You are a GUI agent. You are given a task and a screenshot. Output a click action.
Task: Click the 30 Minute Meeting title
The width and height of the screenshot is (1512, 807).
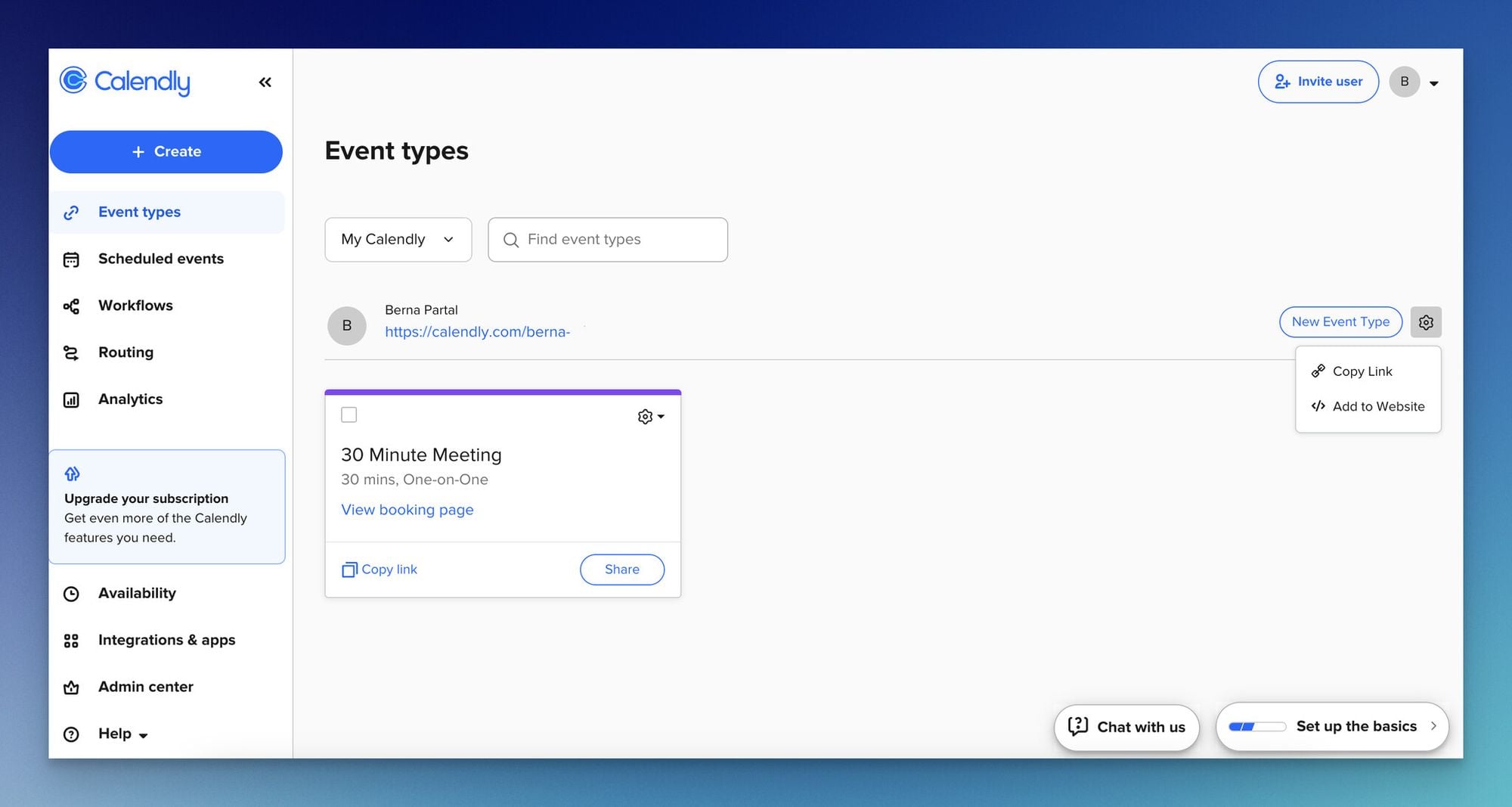421,455
